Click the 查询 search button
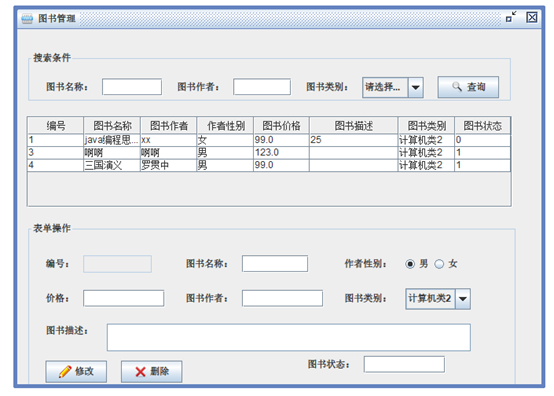This screenshot has height=396, width=554. tap(468, 87)
